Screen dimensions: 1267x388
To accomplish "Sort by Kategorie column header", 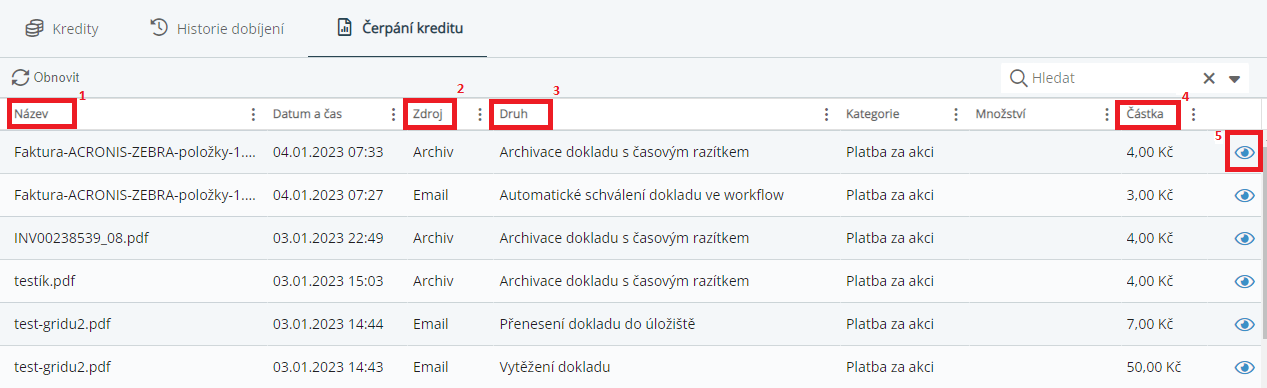I will pos(873,114).
